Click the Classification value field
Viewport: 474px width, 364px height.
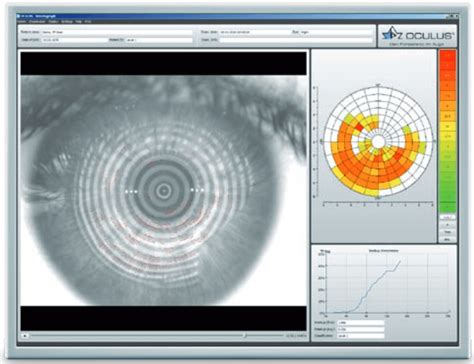360,336
